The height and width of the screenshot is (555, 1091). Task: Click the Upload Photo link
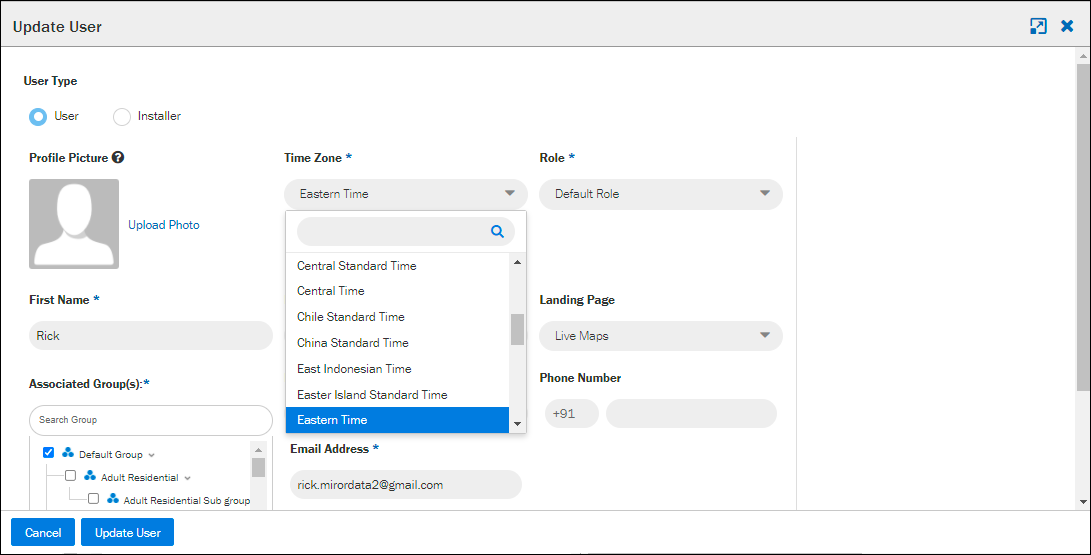pos(164,225)
